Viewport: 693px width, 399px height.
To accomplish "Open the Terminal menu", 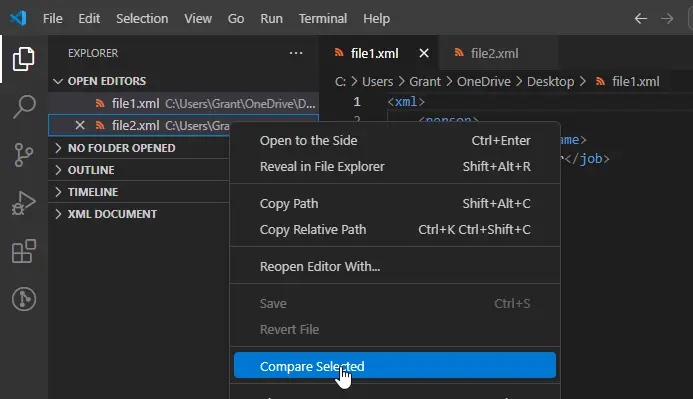I will (323, 19).
